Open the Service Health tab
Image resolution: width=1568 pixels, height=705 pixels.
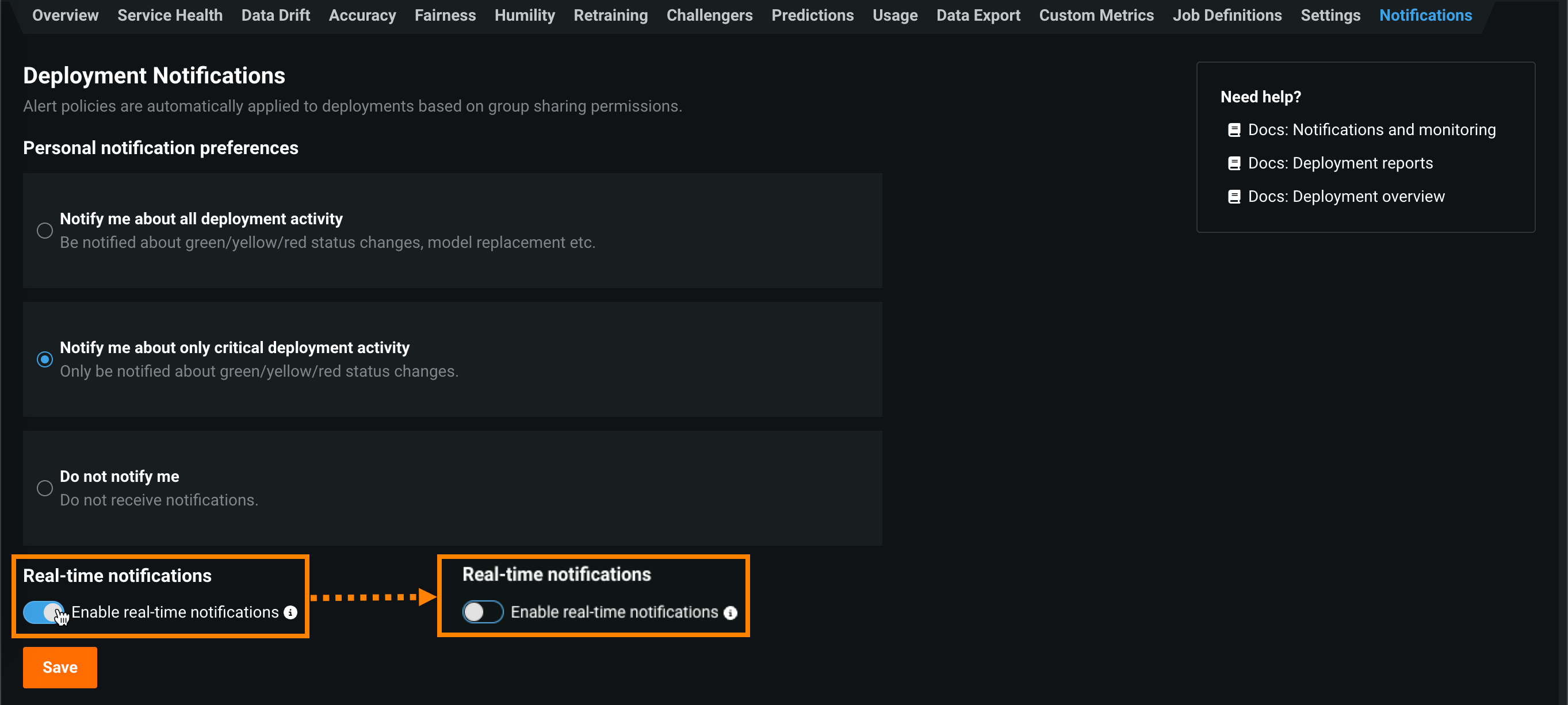coord(170,15)
